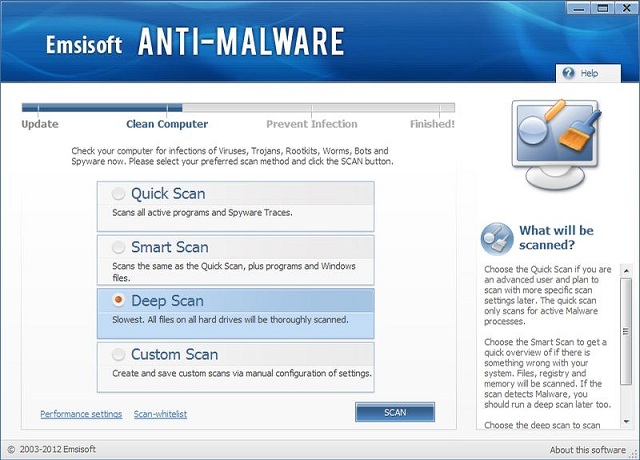This screenshot has width=640, height=460.
Task: Click the 'Smart Scan' title text
Action: pos(170,247)
